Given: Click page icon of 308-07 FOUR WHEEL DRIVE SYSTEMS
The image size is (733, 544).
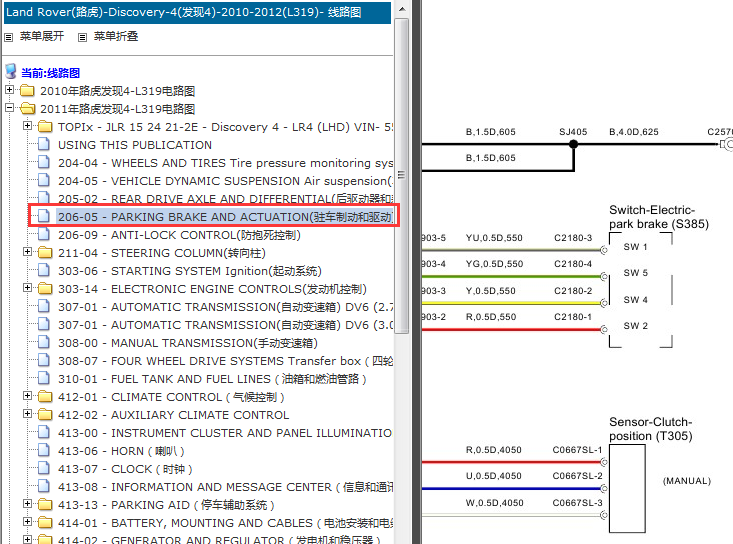Looking at the screenshot, I should click(44, 360).
